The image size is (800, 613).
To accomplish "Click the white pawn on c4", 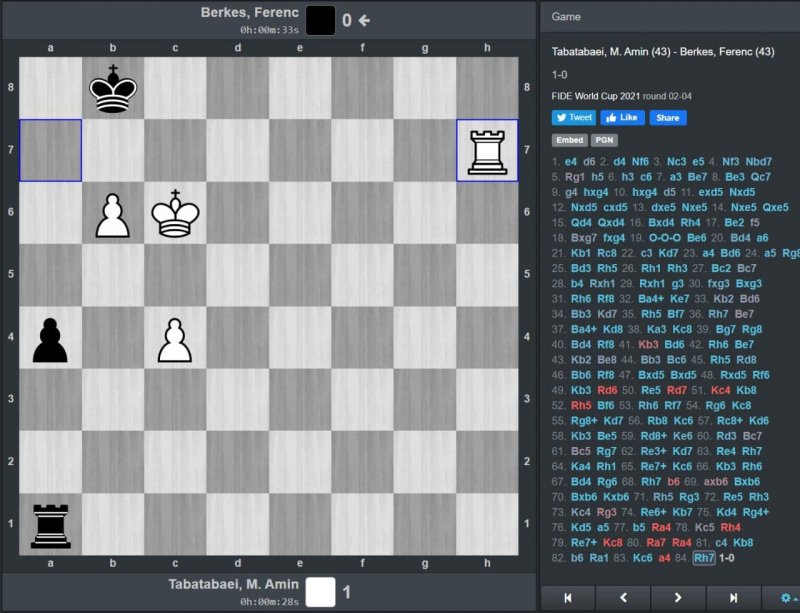I will tap(175, 338).
